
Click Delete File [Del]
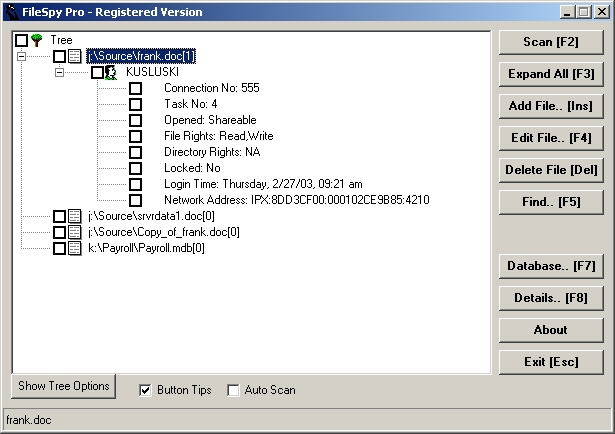click(x=551, y=170)
